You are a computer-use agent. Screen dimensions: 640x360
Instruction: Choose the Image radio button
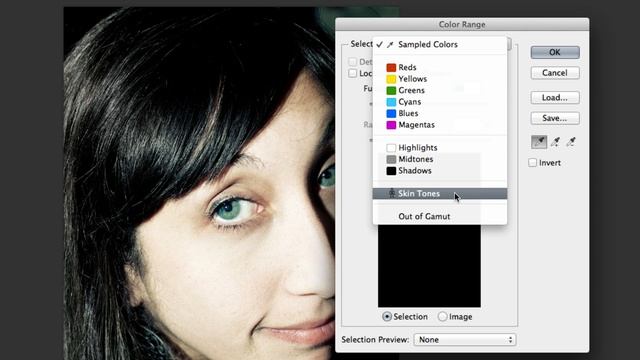[442, 316]
